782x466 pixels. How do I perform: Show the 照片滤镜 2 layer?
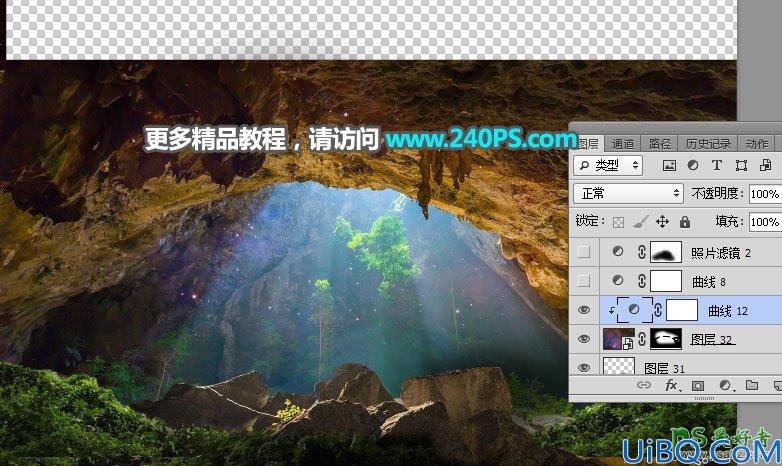584,252
